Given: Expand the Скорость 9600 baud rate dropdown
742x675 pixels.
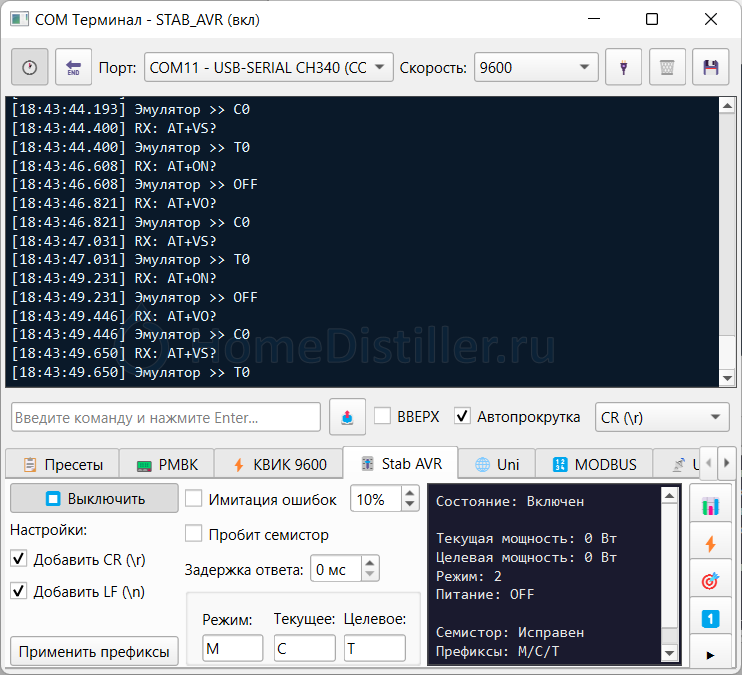Looking at the screenshot, I should tap(536, 68).
